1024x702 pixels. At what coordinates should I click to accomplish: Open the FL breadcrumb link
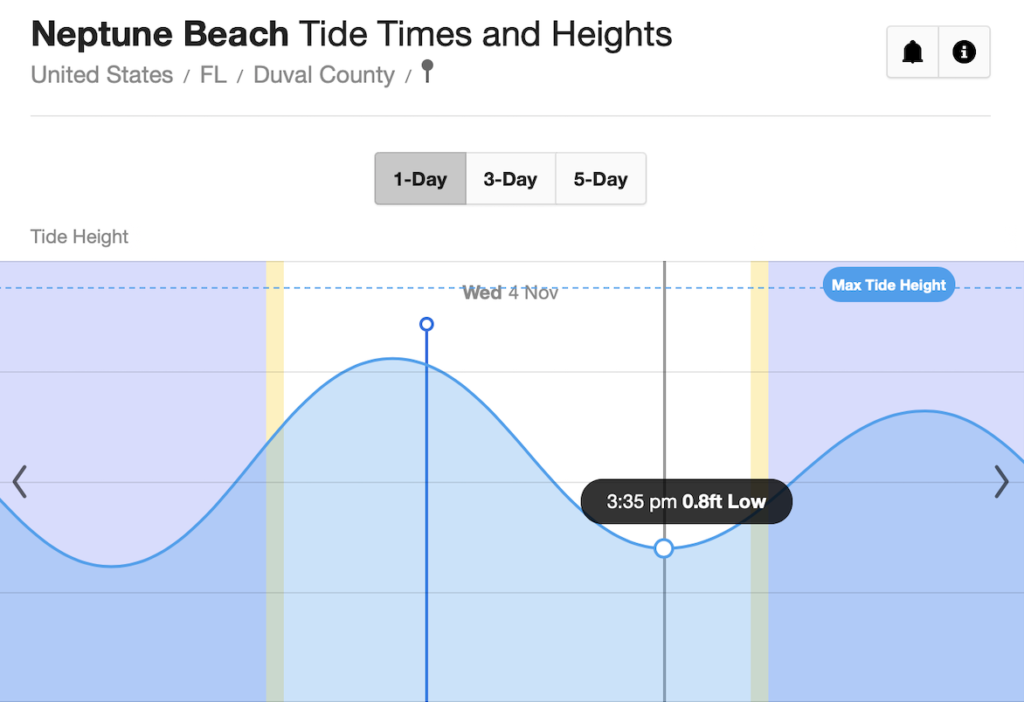coord(213,75)
